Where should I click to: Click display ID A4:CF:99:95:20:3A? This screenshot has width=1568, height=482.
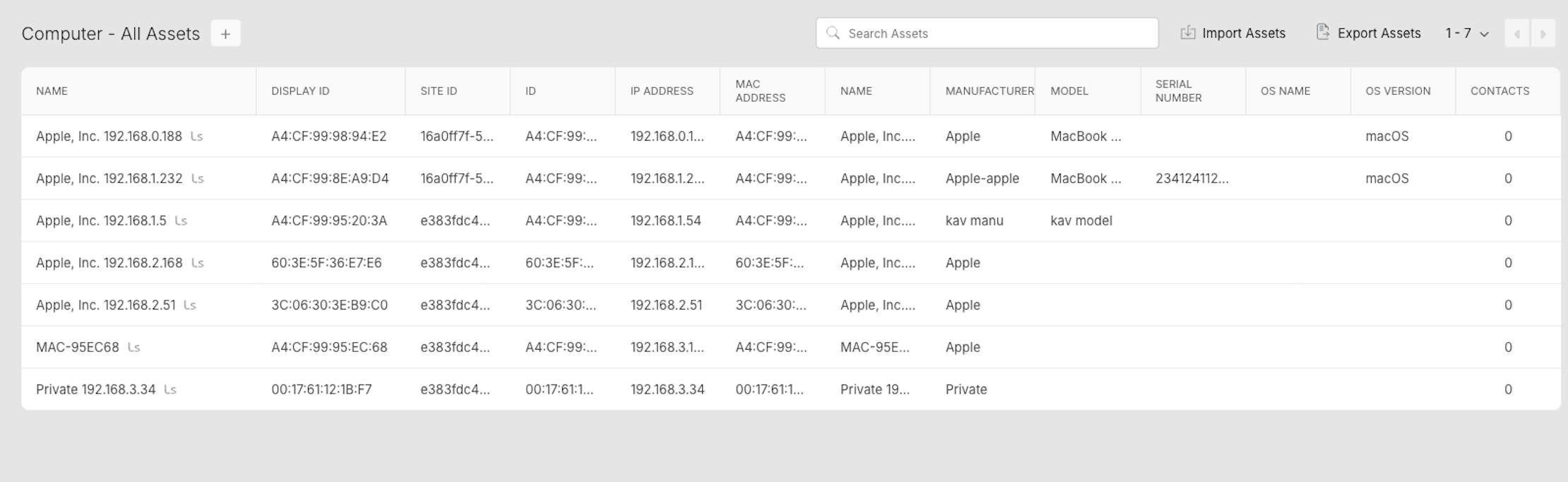(x=329, y=221)
